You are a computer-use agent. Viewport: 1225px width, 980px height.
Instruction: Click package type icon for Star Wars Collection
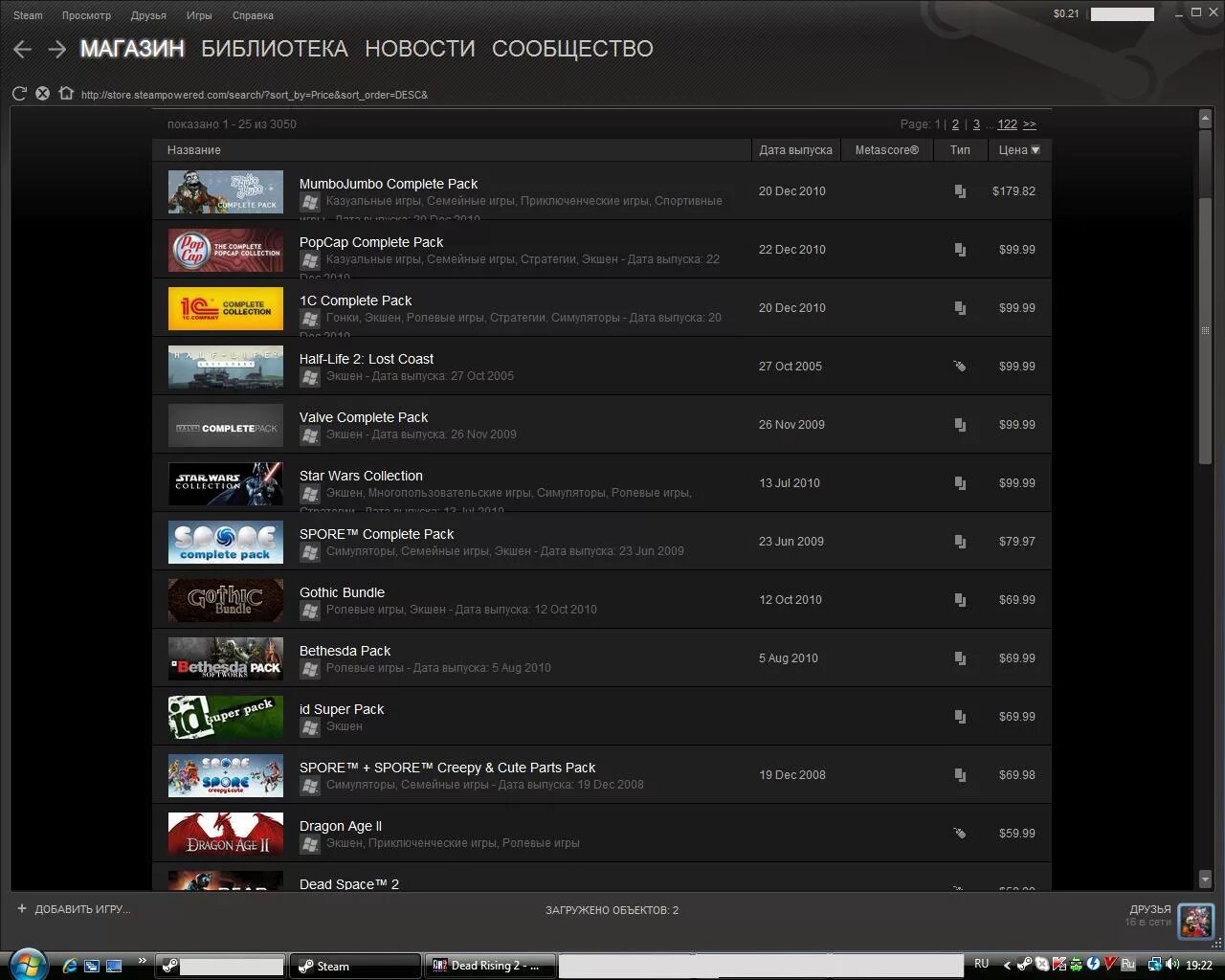pos(960,483)
